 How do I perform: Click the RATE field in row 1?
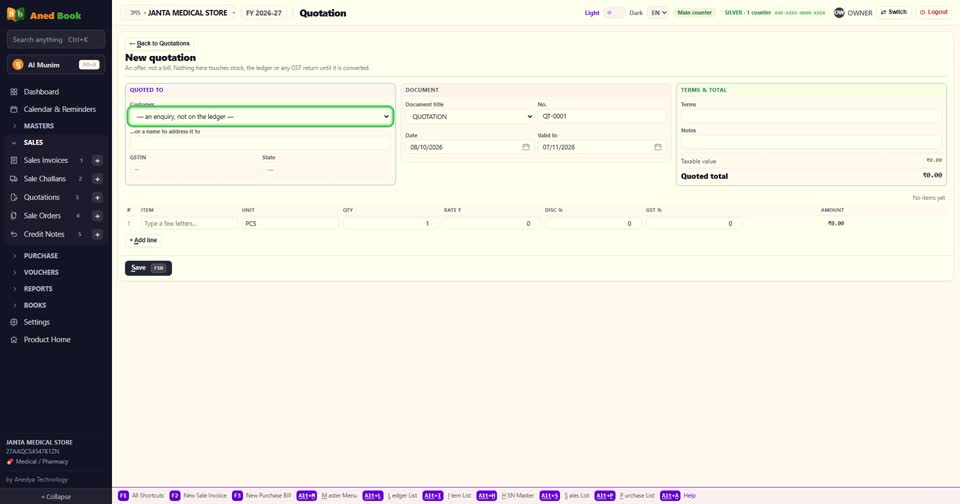(489, 224)
